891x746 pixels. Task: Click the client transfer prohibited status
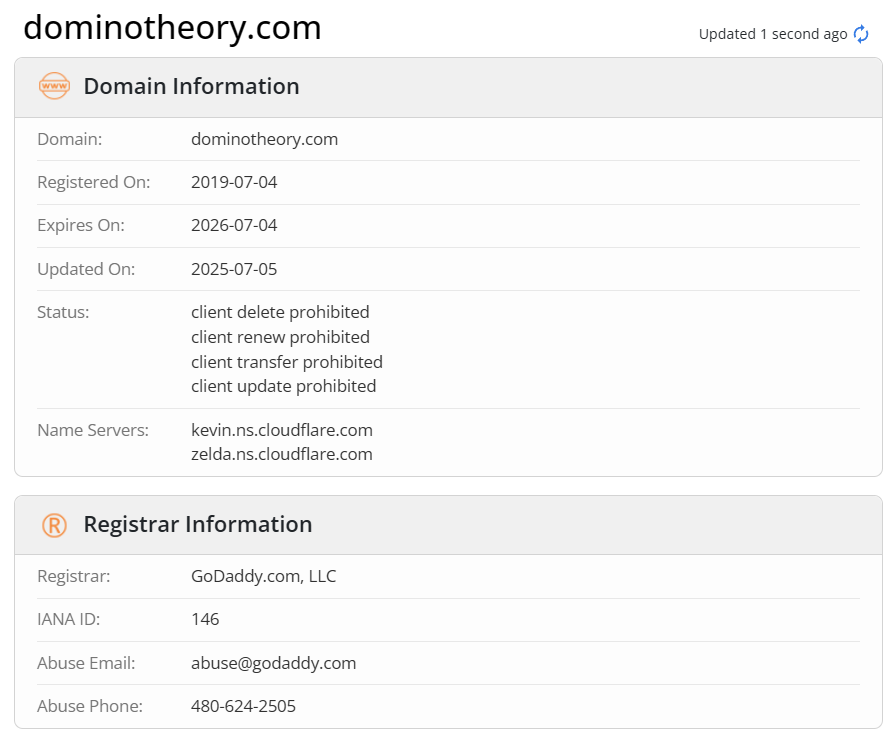click(x=287, y=362)
